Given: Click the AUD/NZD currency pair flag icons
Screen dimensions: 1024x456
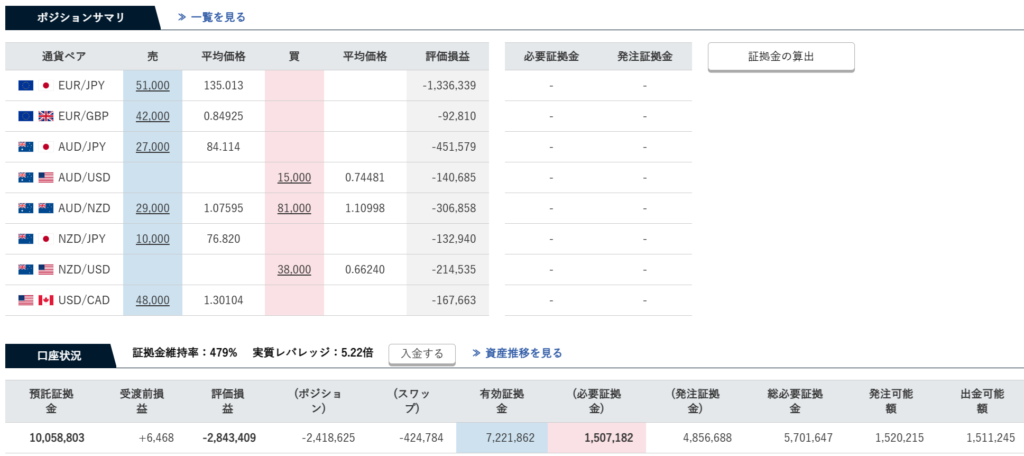Looking at the screenshot, I should (35, 208).
